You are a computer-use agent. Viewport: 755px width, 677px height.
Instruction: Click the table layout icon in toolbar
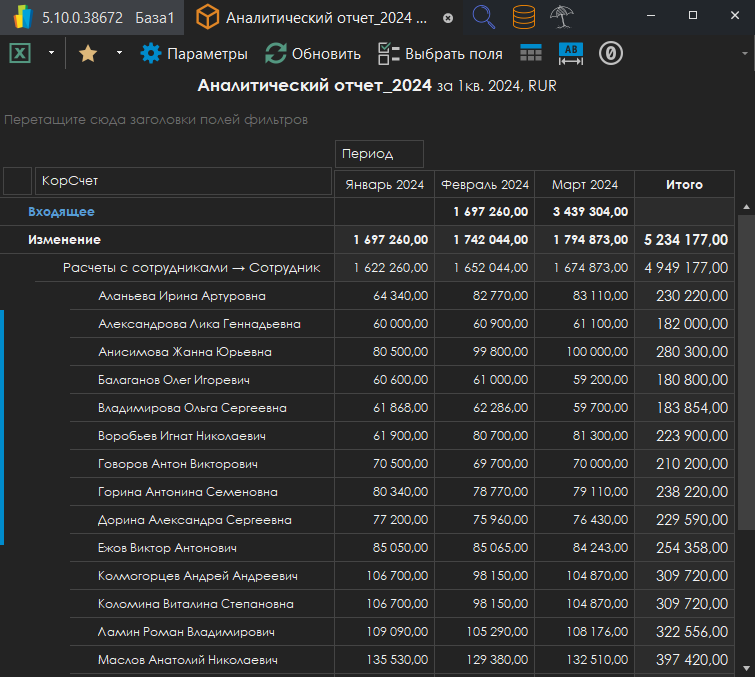pyautogui.click(x=531, y=54)
